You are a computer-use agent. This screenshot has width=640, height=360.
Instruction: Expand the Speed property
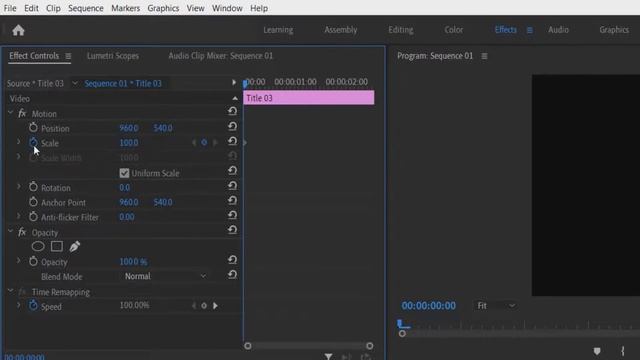[18, 305]
